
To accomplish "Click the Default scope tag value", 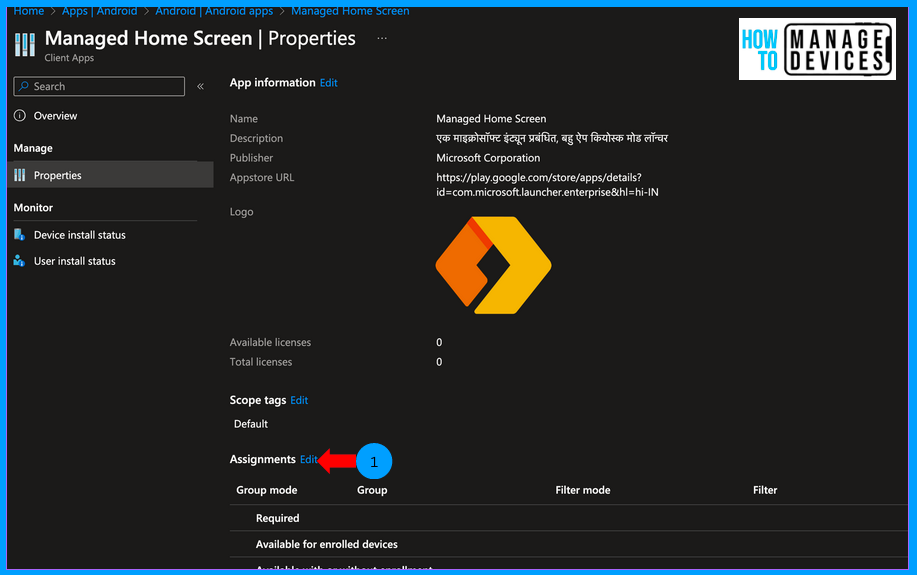I will (250, 424).
